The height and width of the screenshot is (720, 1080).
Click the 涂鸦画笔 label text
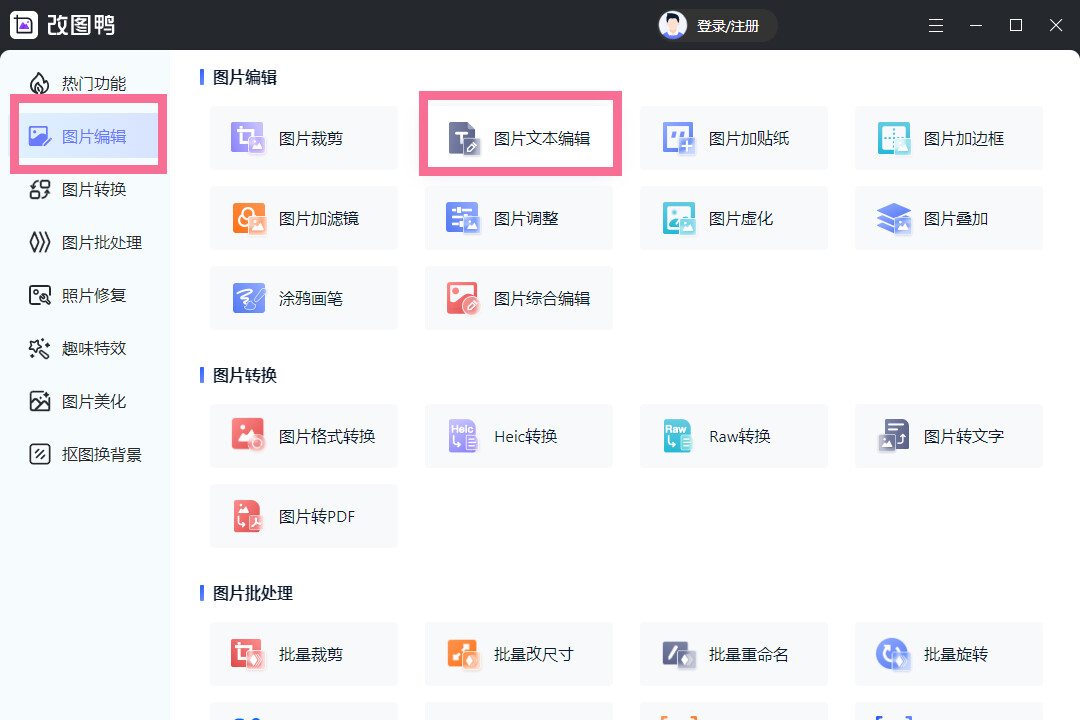[311, 298]
